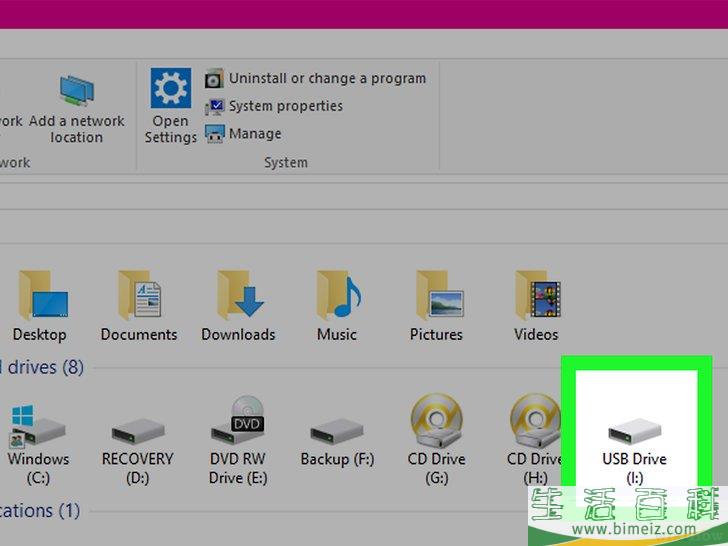
Task: Open the Desktop folder
Action: (x=40, y=298)
